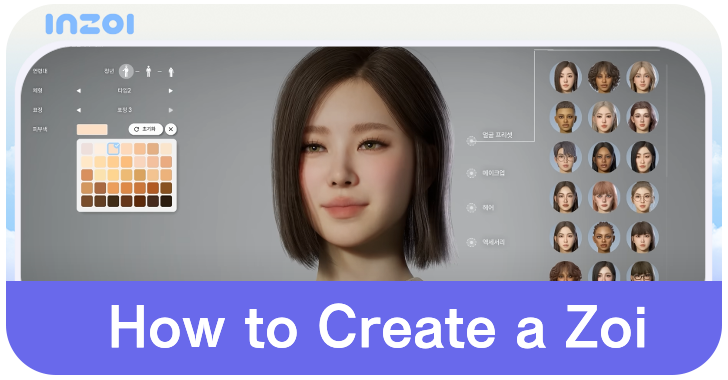The width and height of the screenshot is (728, 380).
Task: Choose the curly dark-haired preset in first row
Action: click(604, 77)
